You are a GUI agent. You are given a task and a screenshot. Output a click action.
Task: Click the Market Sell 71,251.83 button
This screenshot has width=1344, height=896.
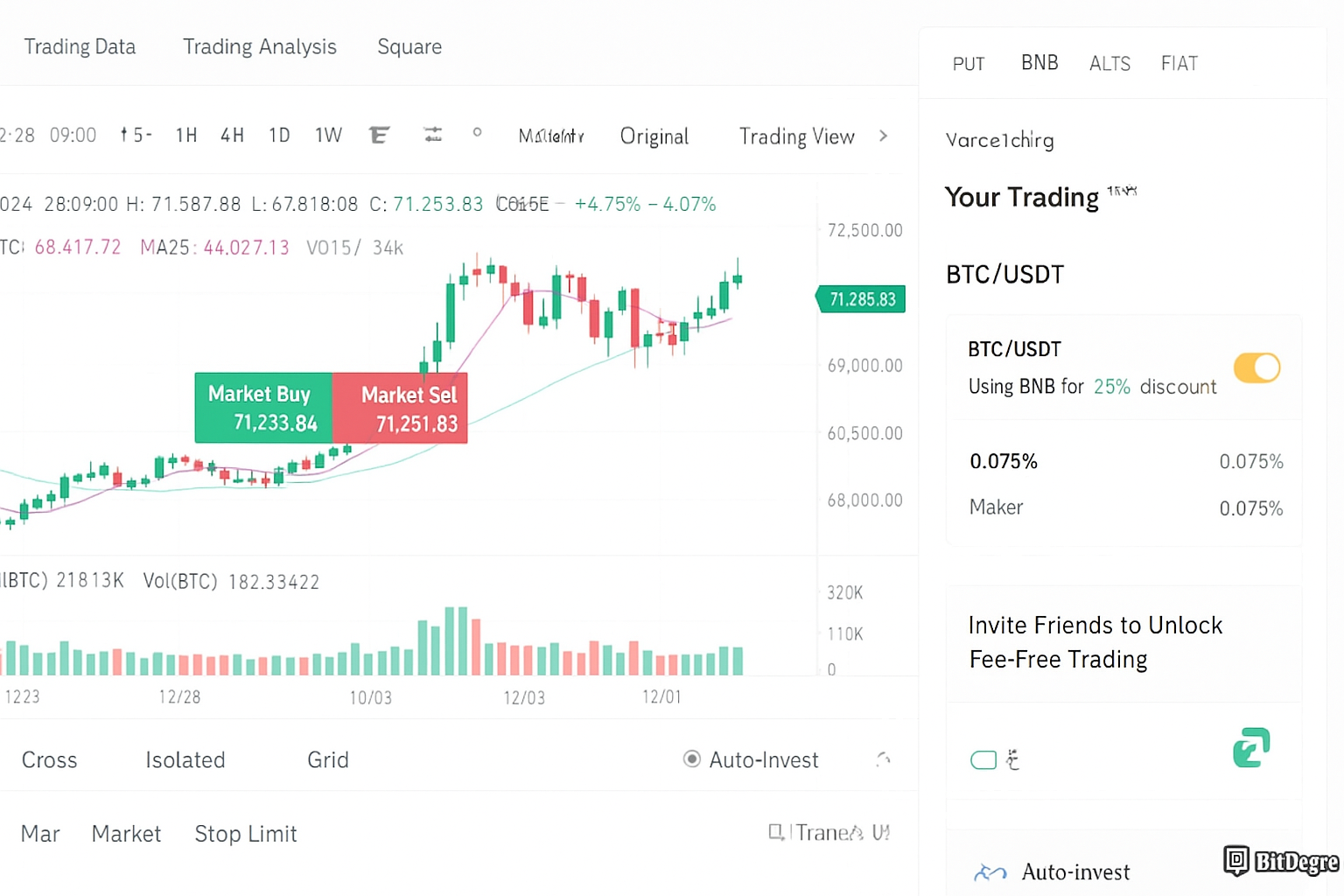point(400,408)
